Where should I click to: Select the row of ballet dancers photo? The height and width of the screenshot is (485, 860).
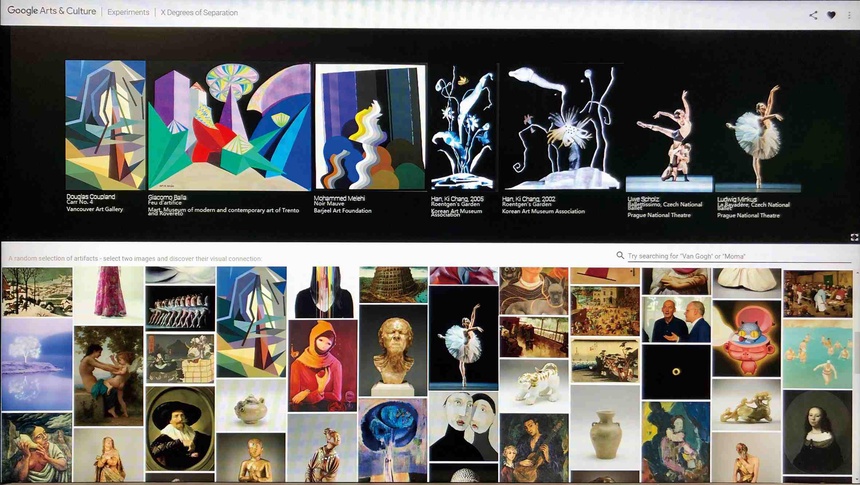coord(180,309)
